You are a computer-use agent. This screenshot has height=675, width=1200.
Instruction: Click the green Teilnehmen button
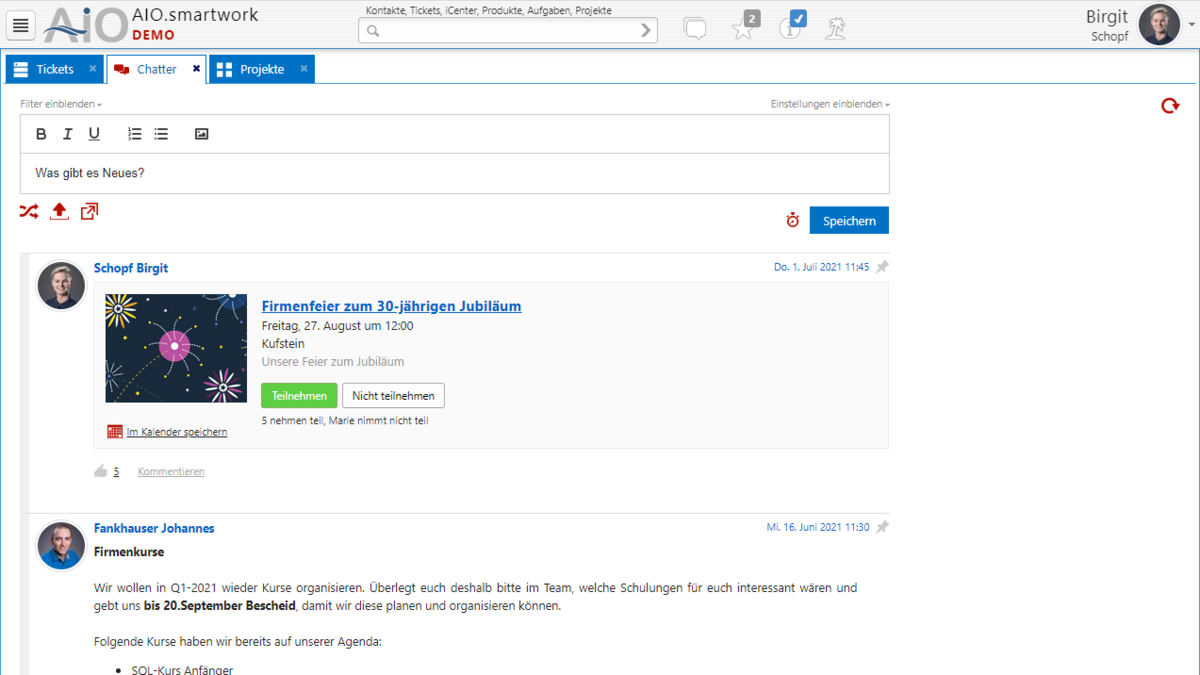click(x=299, y=396)
